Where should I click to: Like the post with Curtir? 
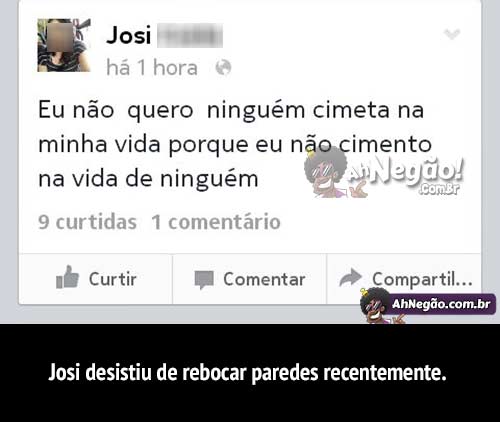click(x=96, y=279)
